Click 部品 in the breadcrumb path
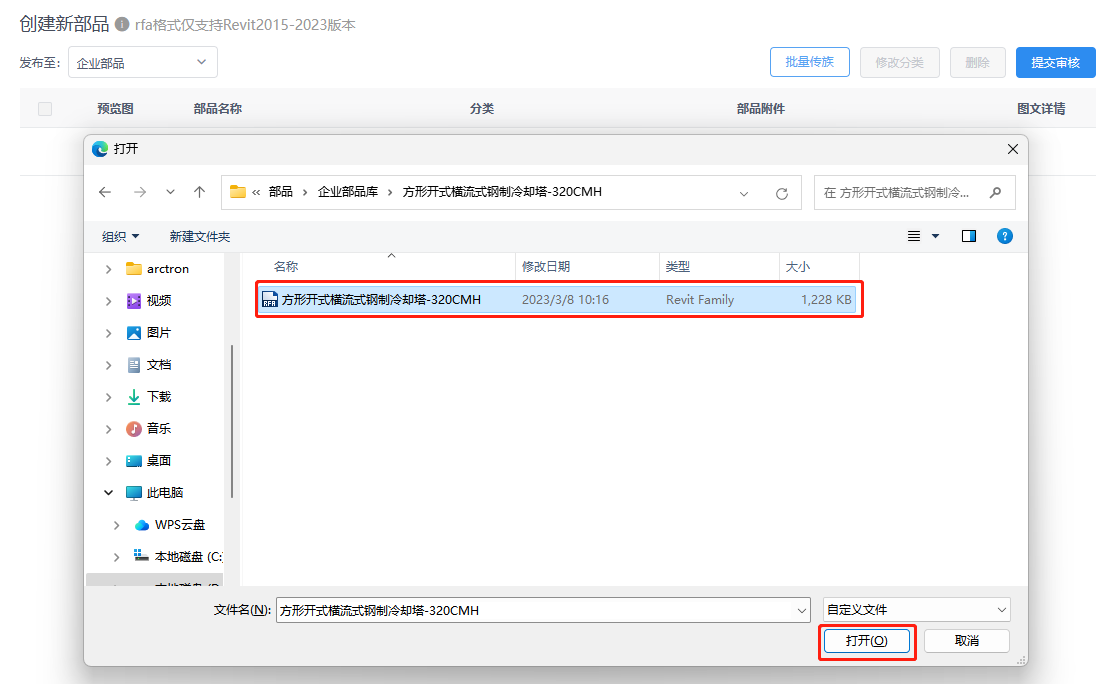 [x=281, y=192]
